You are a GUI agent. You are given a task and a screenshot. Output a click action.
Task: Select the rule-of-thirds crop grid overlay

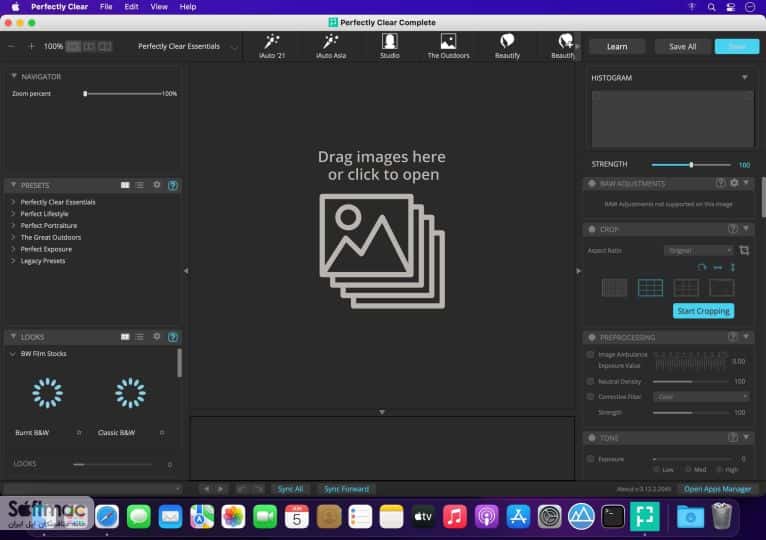point(650,288)
